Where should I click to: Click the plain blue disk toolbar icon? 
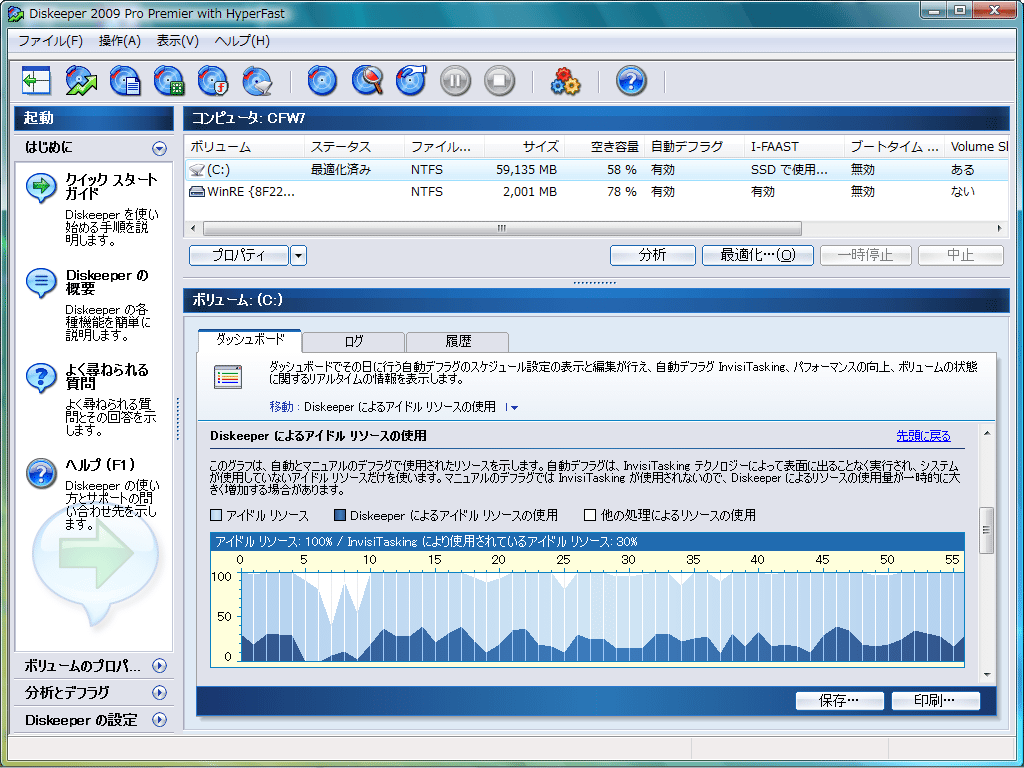(x=322, y=81)
